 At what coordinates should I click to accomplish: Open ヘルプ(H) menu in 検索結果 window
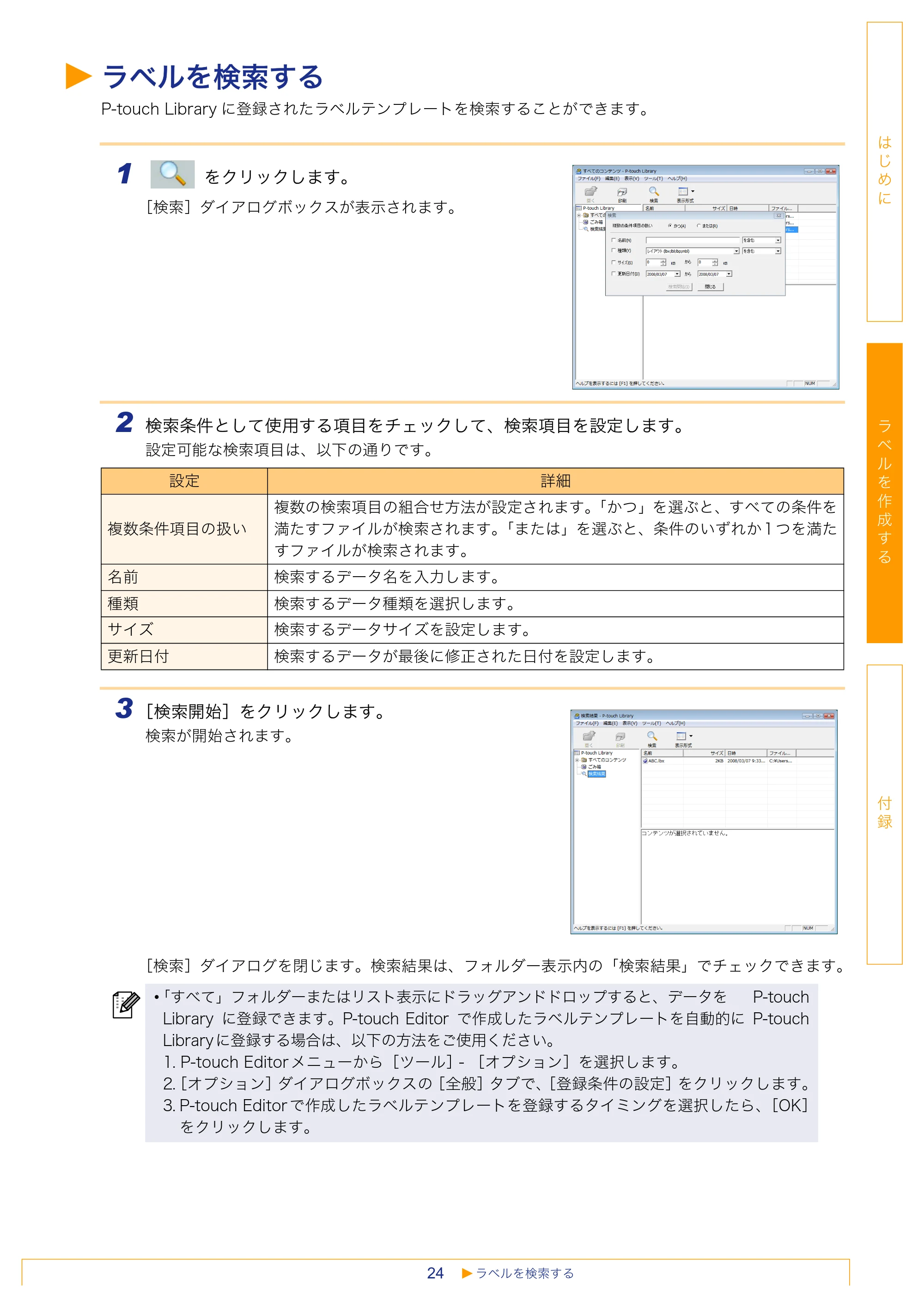pyautogui.click(x=675, y=723)
